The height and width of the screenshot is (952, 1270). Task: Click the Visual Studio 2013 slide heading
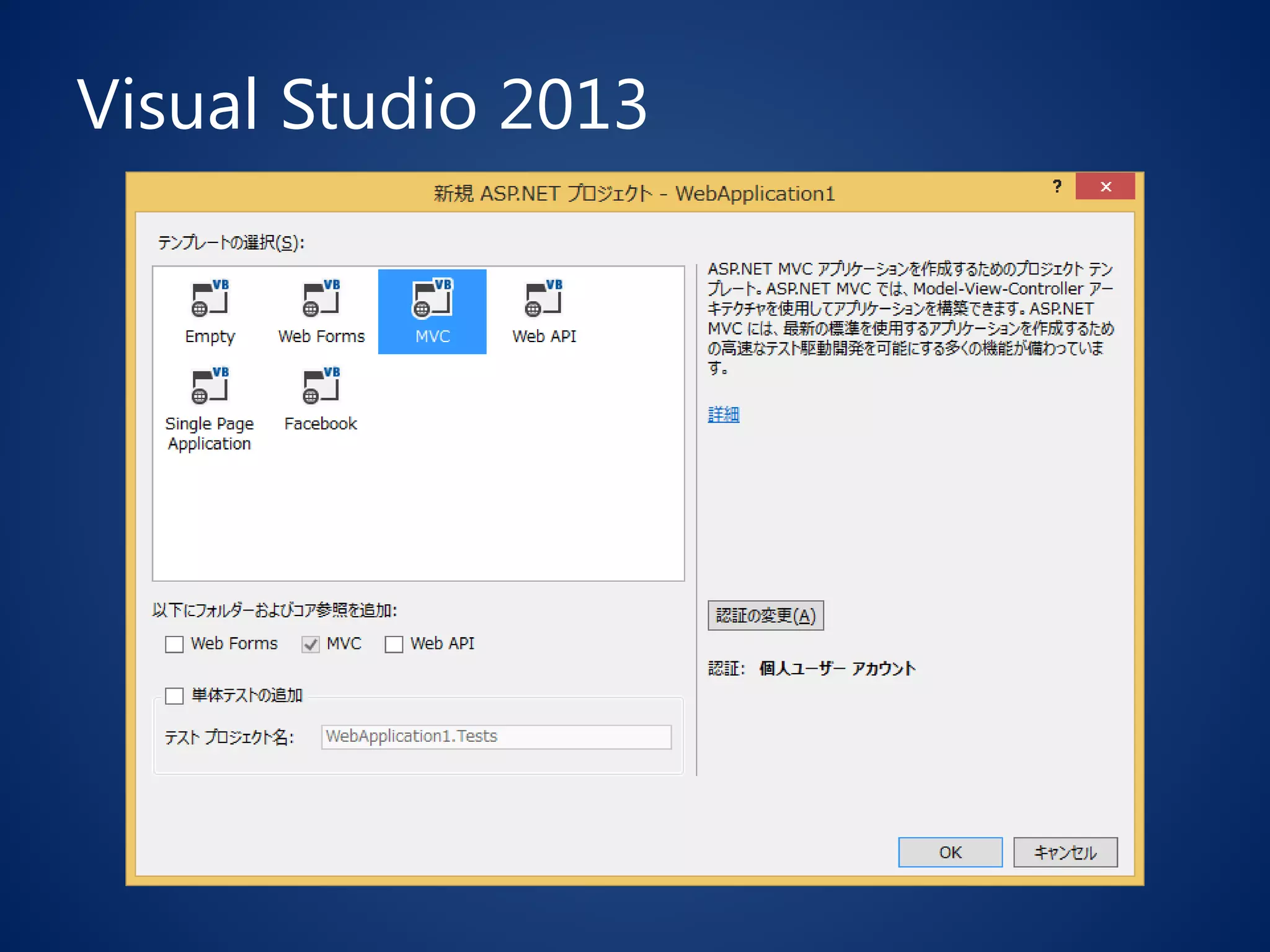362,104
